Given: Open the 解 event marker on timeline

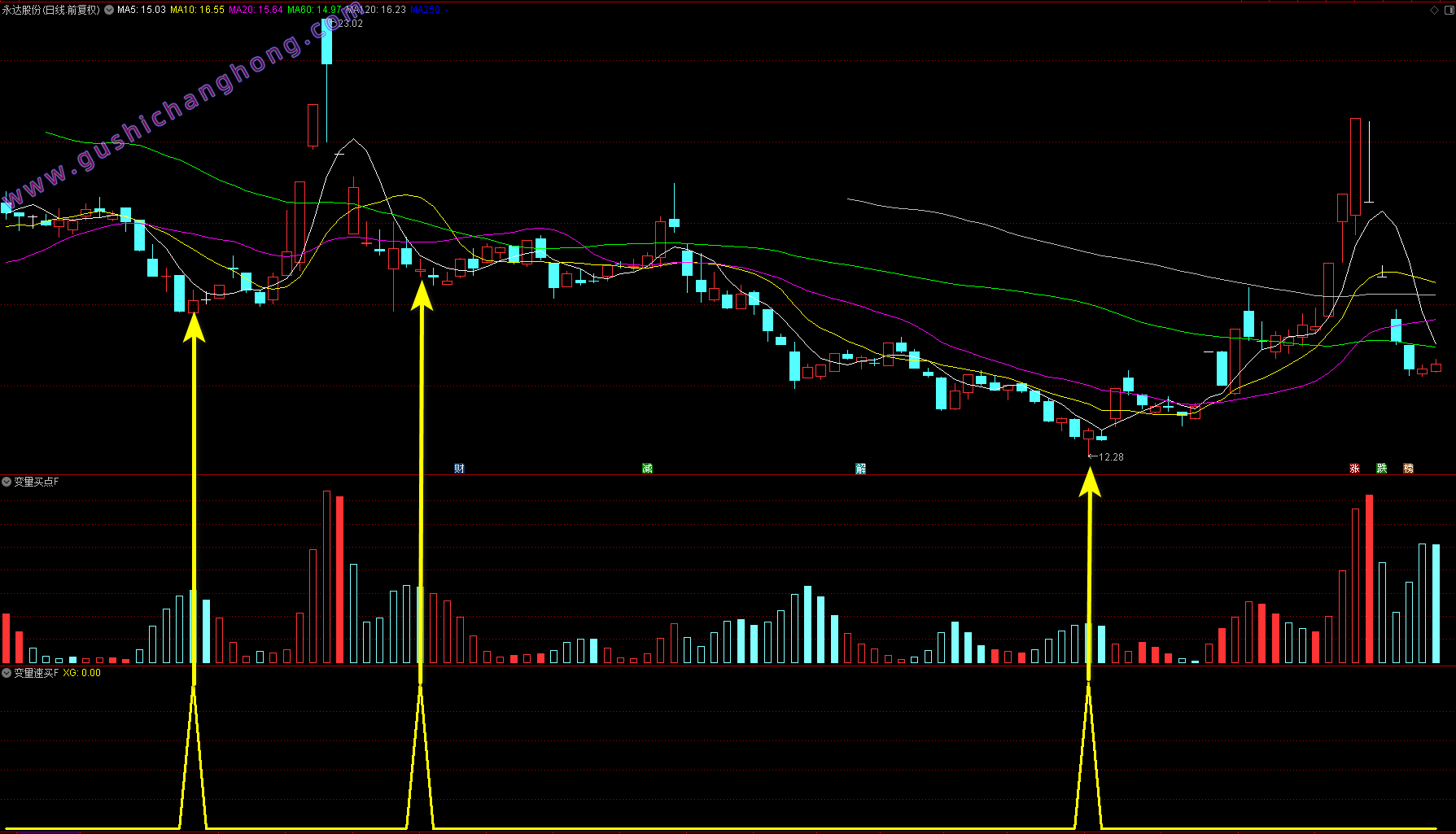Looking at the screenshot, I should [x=860, y=468].
